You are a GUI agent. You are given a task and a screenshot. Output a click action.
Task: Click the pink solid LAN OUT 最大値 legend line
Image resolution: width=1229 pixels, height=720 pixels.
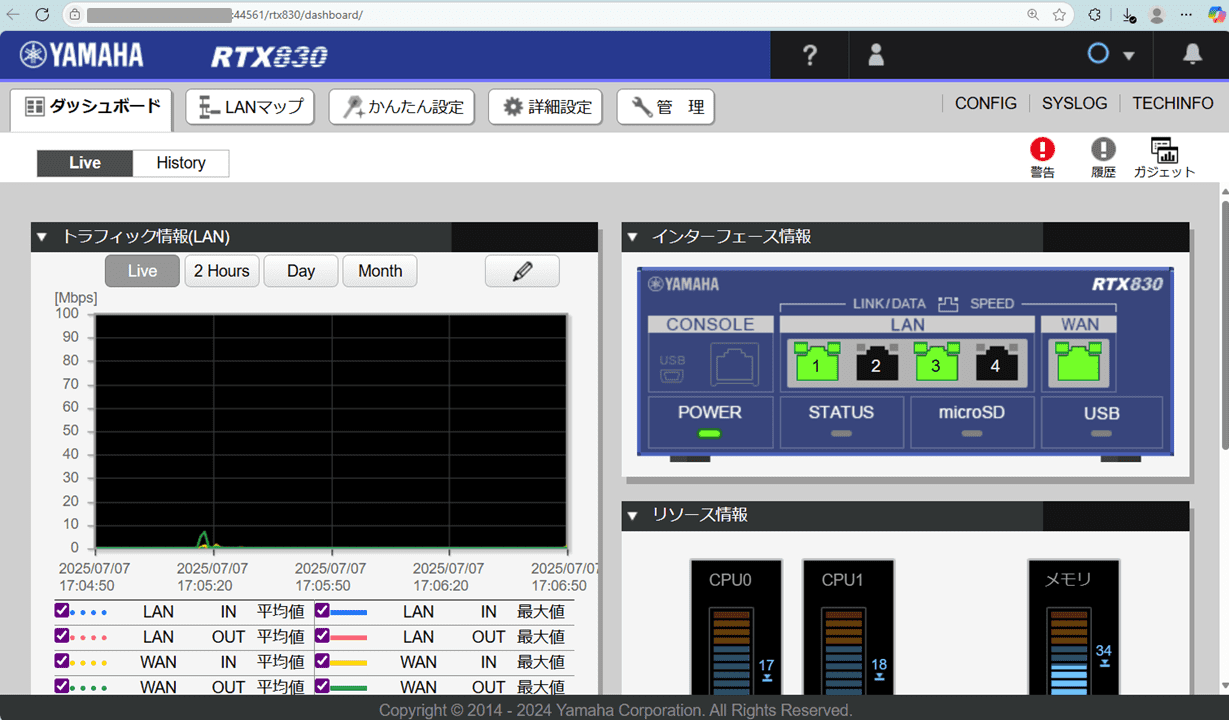pos(349,637)
